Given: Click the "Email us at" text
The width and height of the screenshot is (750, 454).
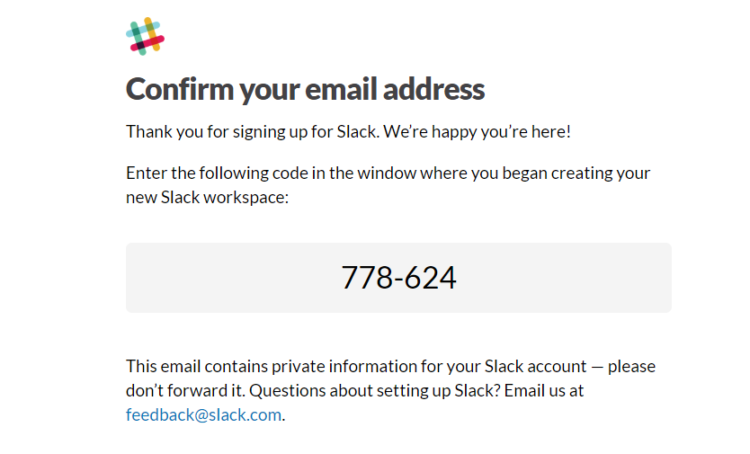Looking at the screenshot, I should pos(544,391).
